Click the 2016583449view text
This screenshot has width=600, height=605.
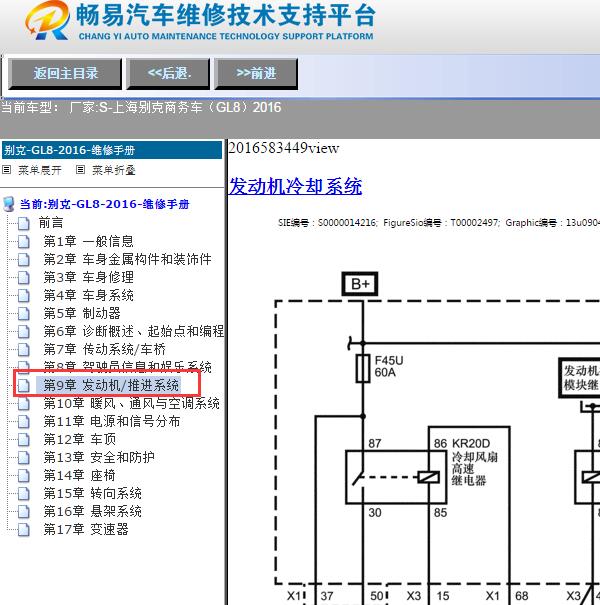point(284,148)
